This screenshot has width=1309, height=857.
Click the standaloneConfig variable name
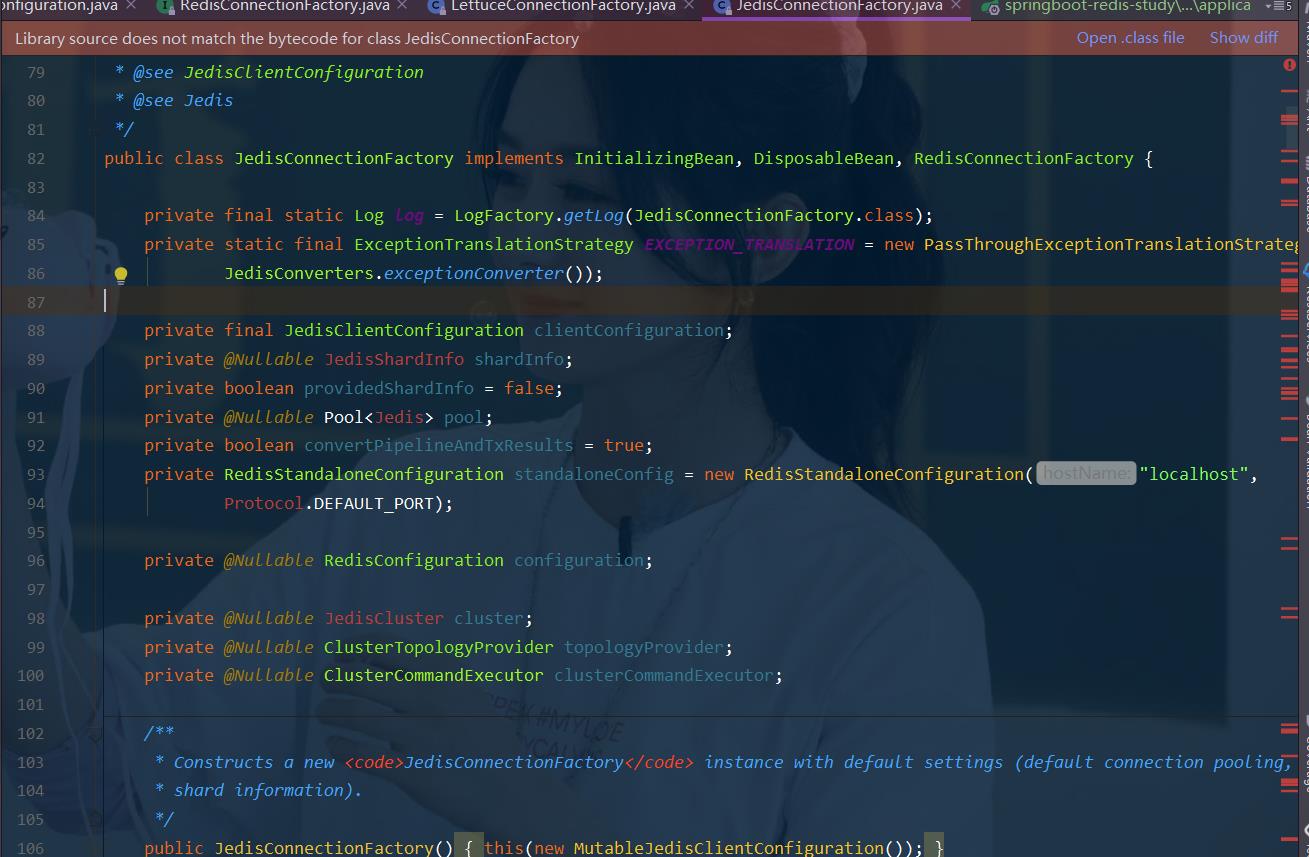(594, 474)
